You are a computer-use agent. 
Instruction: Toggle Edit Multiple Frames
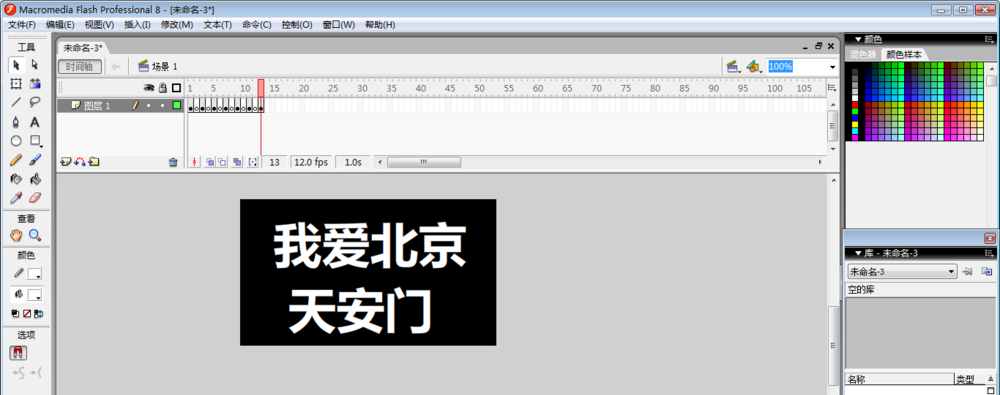(x=237, y=162)
